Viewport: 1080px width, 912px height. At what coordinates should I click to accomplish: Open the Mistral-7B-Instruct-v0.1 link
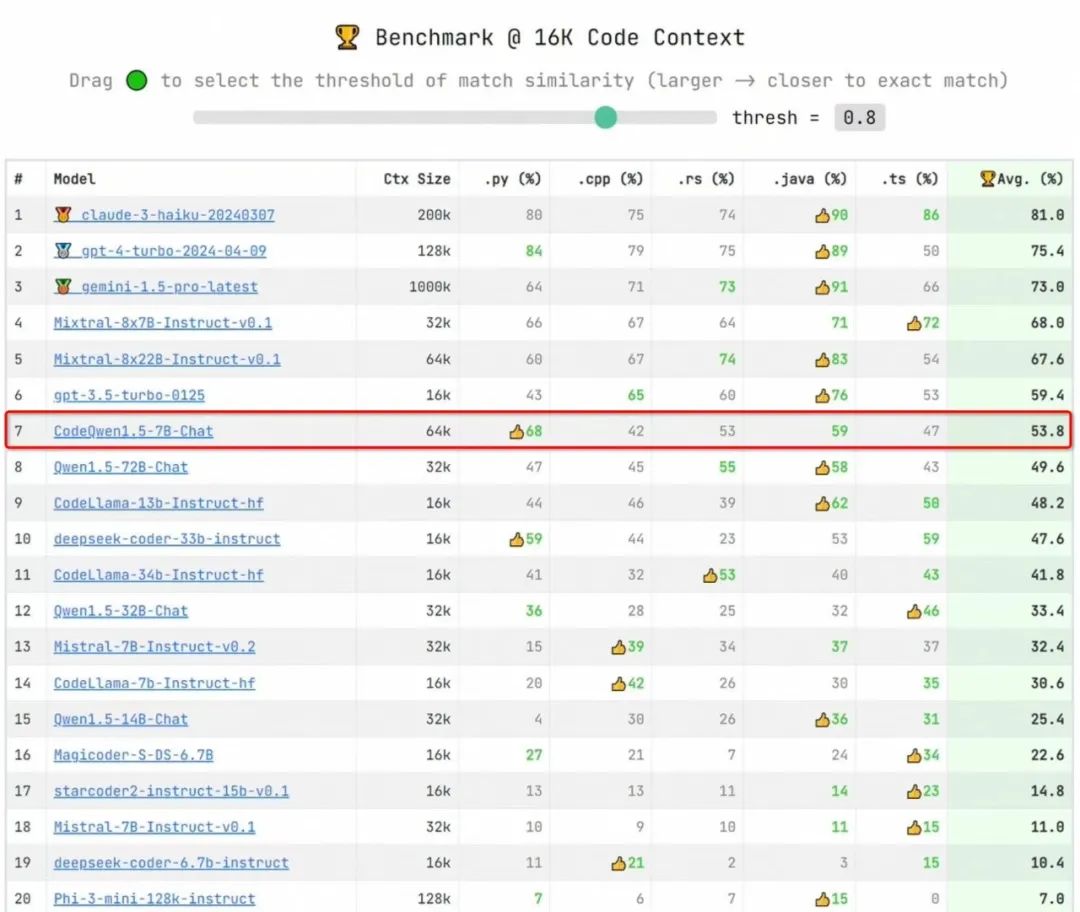pos(154,827)
